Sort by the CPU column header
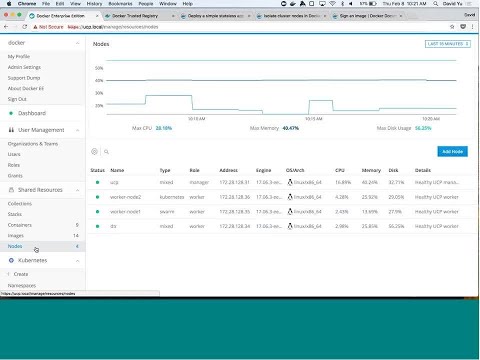Image resolution: width=480 pixels, height=360 pixels. click(340, 170)
